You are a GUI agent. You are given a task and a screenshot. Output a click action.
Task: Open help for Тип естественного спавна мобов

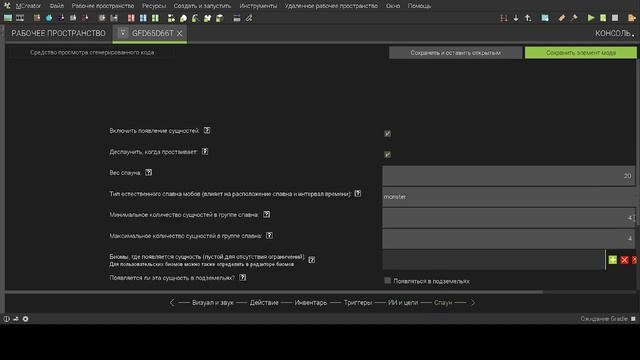pyautogui.click(x=358, y=193)
